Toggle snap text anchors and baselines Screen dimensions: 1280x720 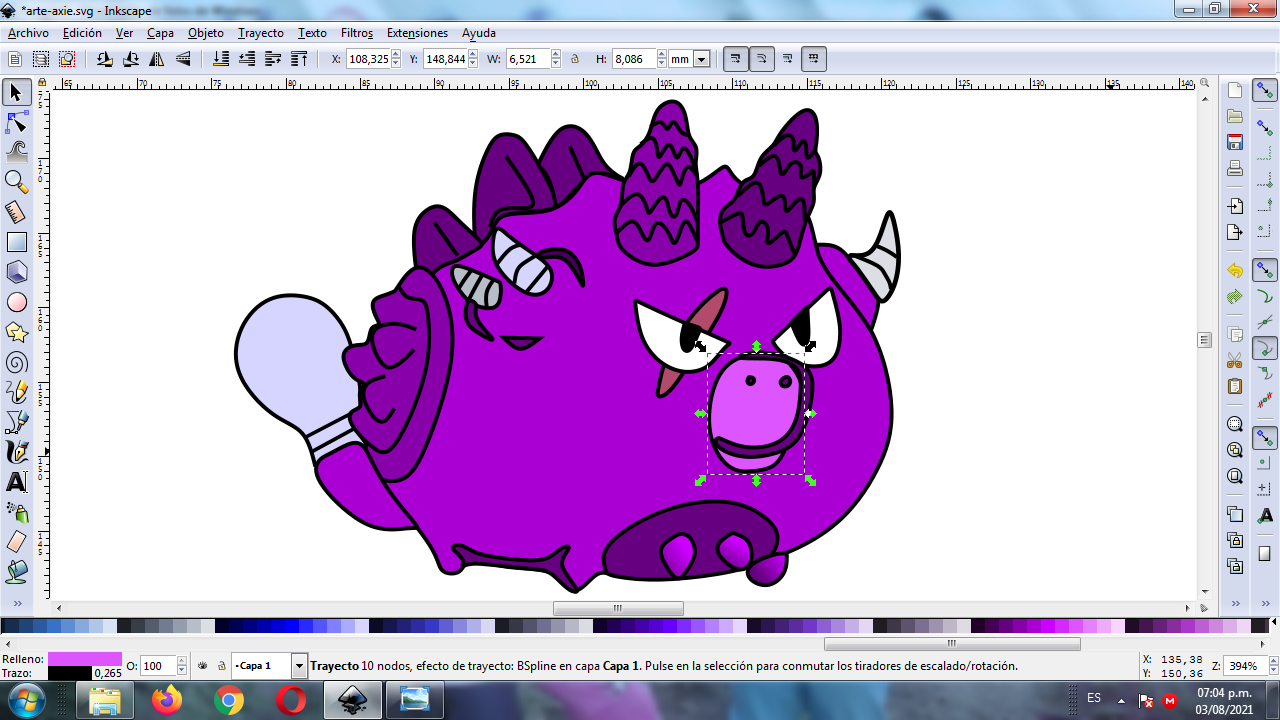tap(1264, 515)
